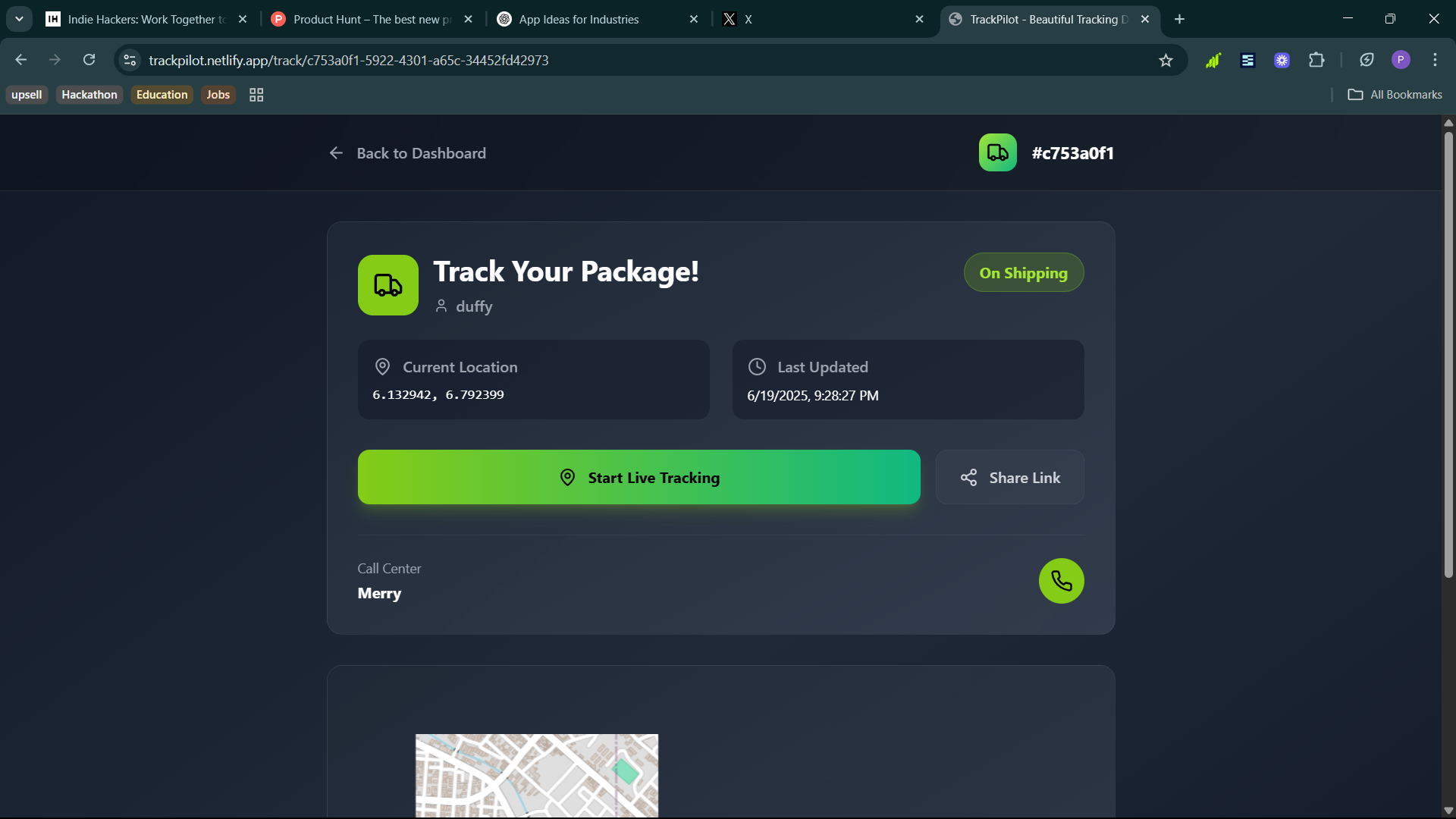Close the TrackPilot tab

(1145, 19)
